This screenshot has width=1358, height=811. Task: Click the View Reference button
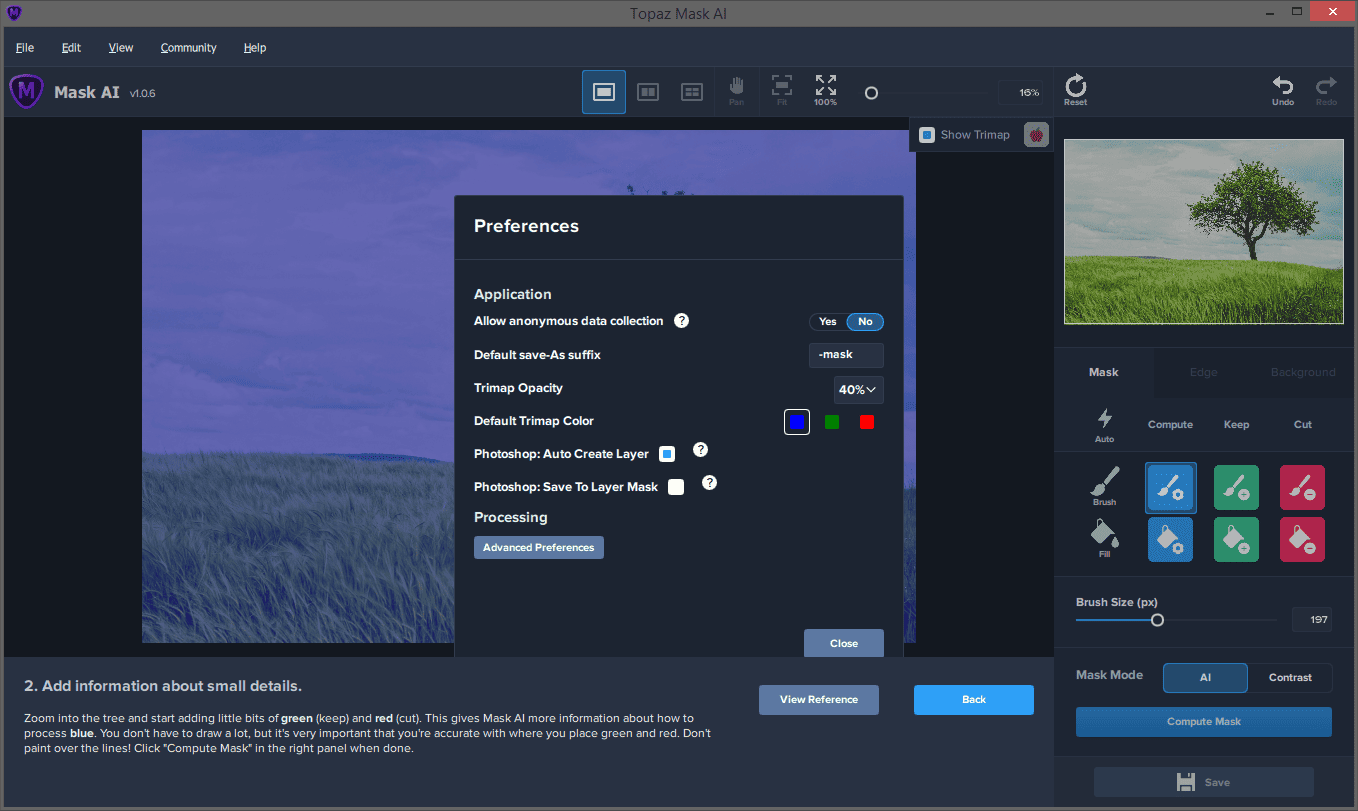coord(819,700)
